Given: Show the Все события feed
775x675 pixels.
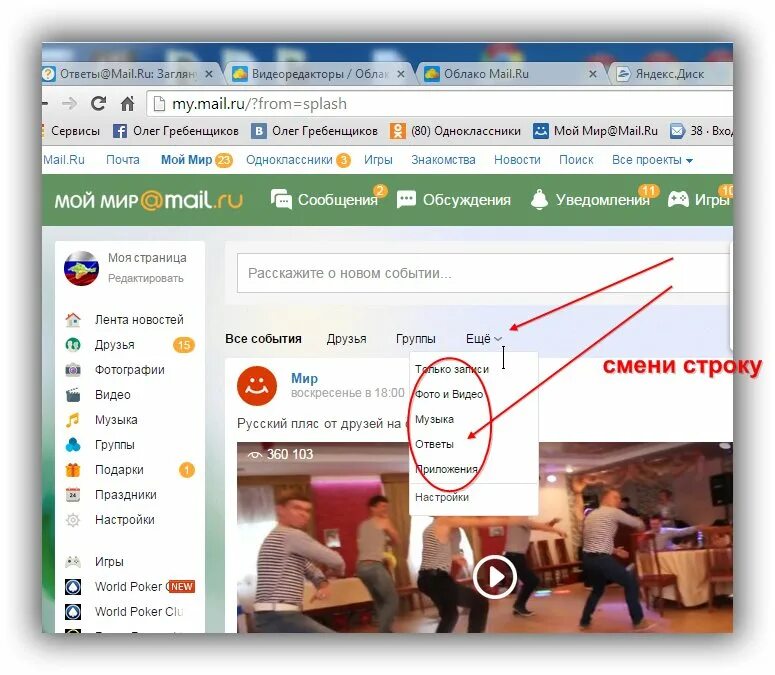Looking at the screenshot, I should point(263,339).
